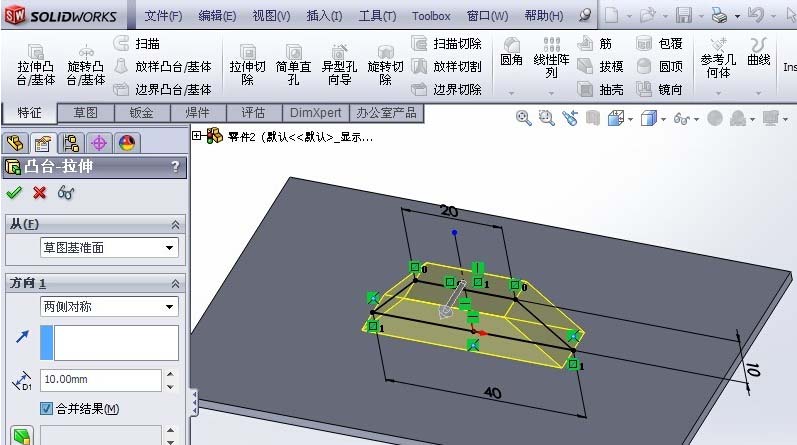The width and height of the screenshot is (797, 445).
Task: Select the 拉伸凸台/基体 extrude boss tool
Action: pos(35,65)
